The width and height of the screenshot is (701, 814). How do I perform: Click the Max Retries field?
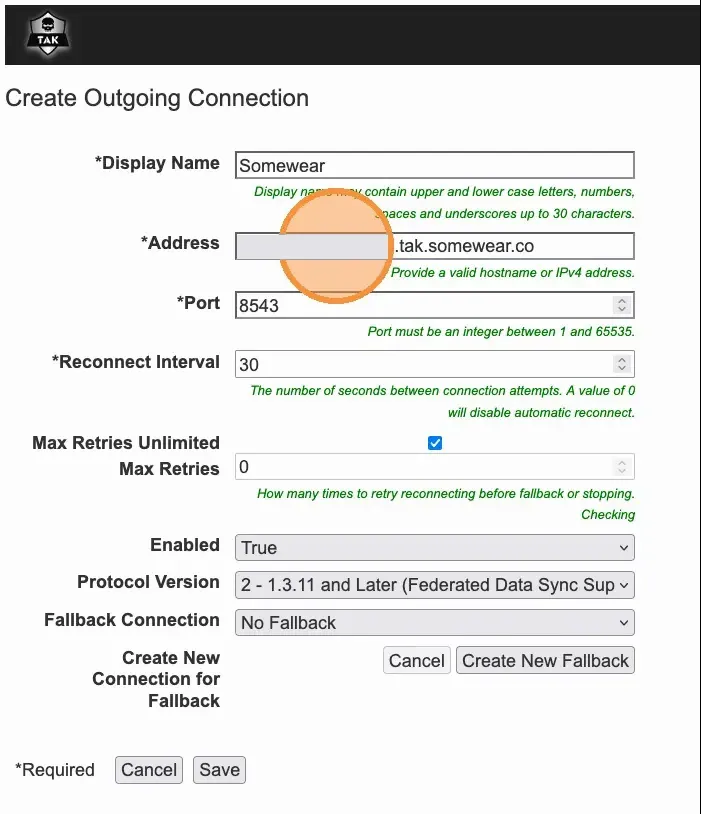435,467
